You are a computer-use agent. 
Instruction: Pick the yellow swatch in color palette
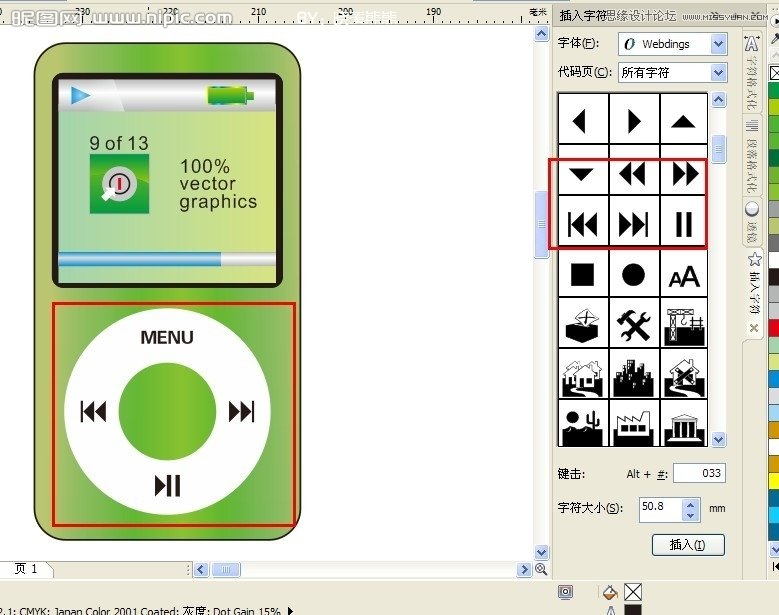coord(774,481)
